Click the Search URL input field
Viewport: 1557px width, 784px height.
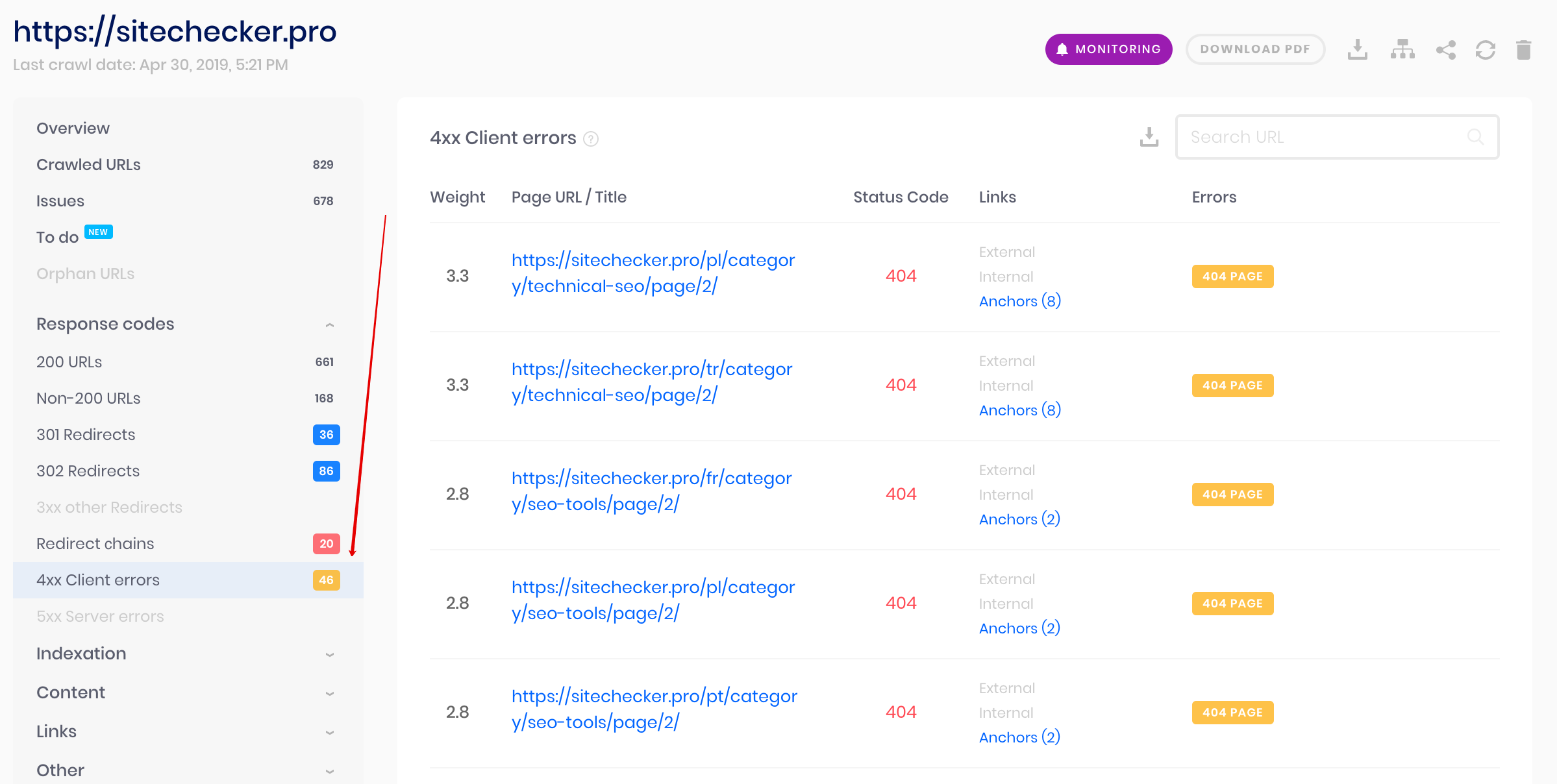pyautogui.click(x=1337, y=137)
